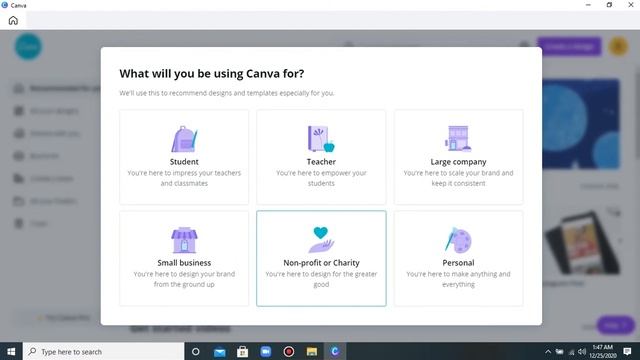Open the notification center icon
The image size is (640, 360).
click(627, 351)
